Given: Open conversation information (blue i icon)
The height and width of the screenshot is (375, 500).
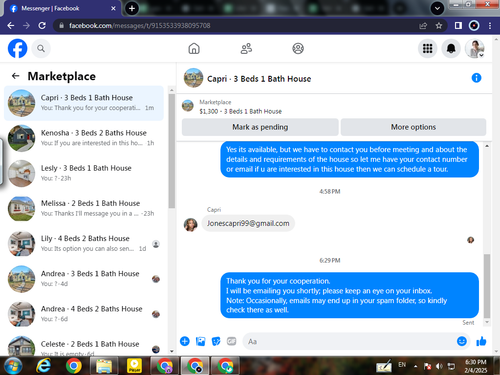Looking at the screenshot, I should pos(476,78).
